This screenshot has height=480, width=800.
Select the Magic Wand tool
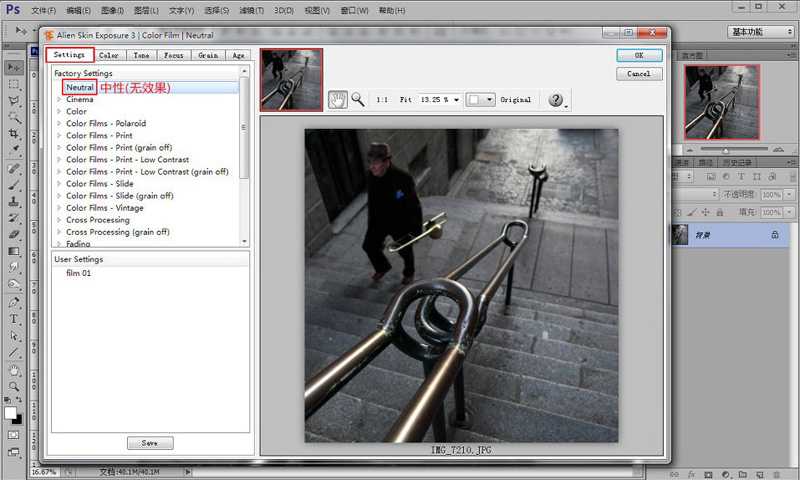(x=14, y=117)
